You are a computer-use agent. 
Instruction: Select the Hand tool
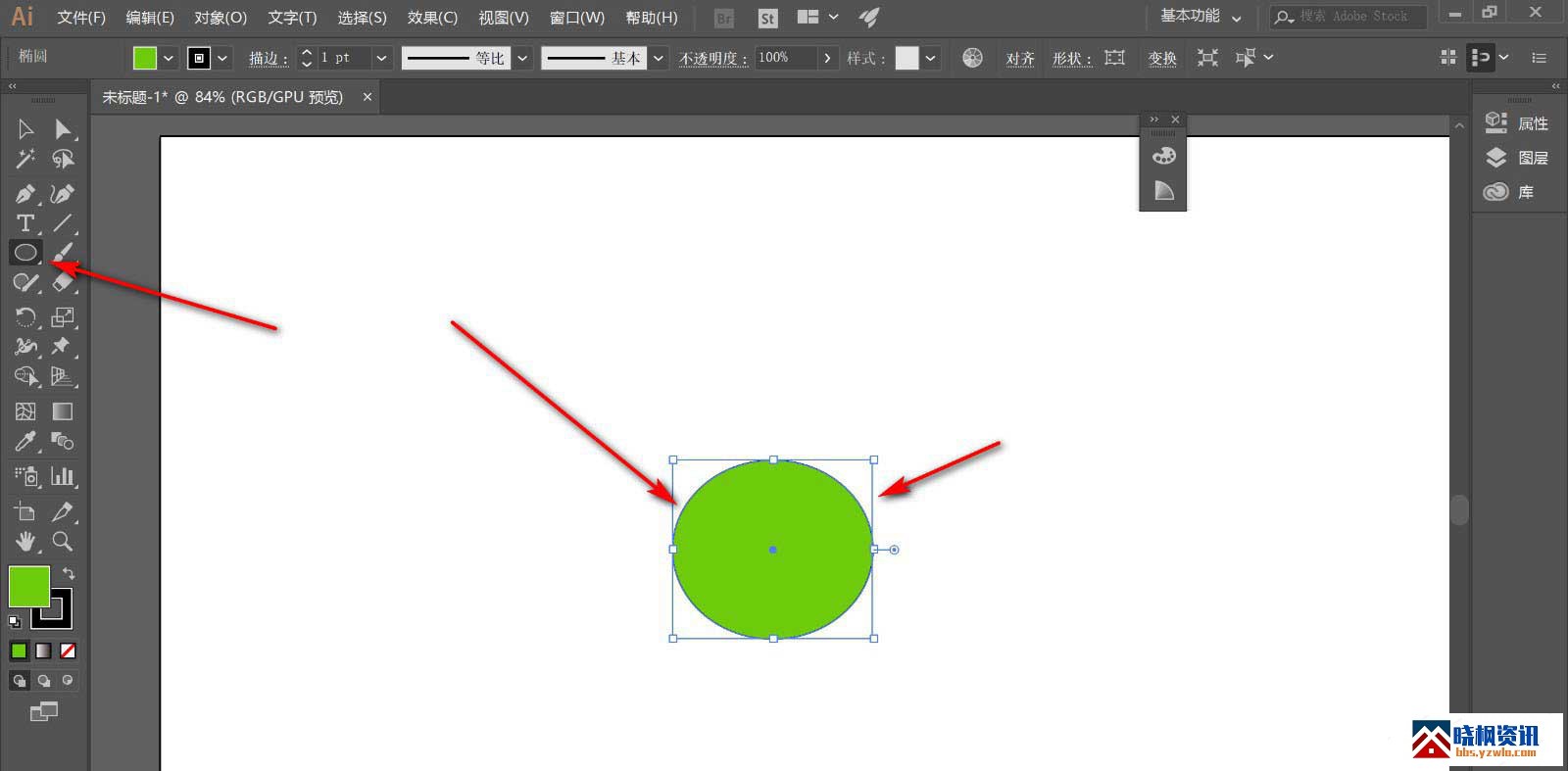(25, 541)
